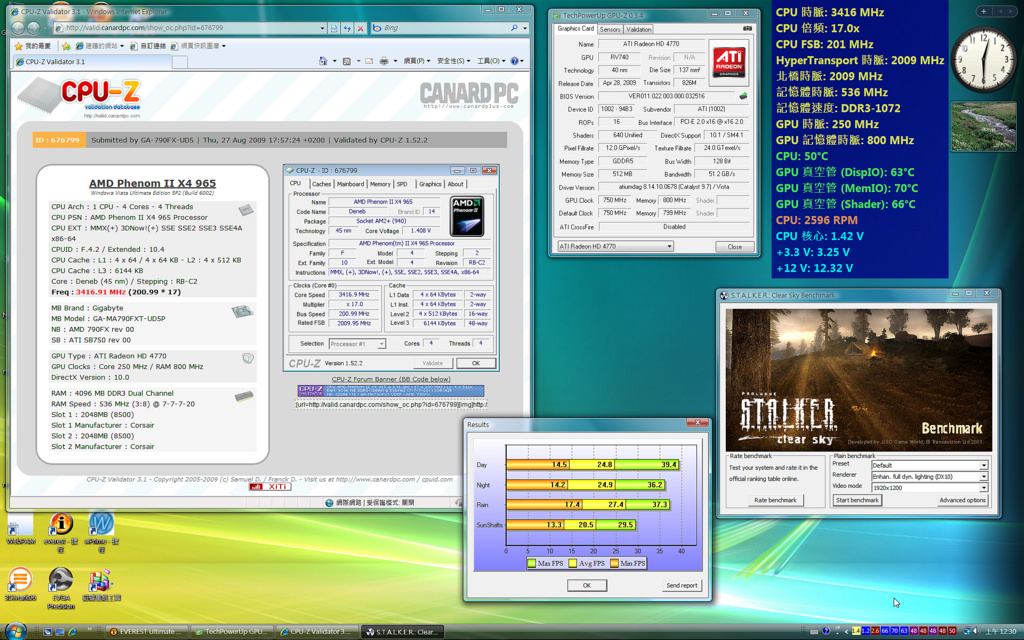Open the ATI Radeon HD 4770 GPU dropdown

tap(615, 246)
